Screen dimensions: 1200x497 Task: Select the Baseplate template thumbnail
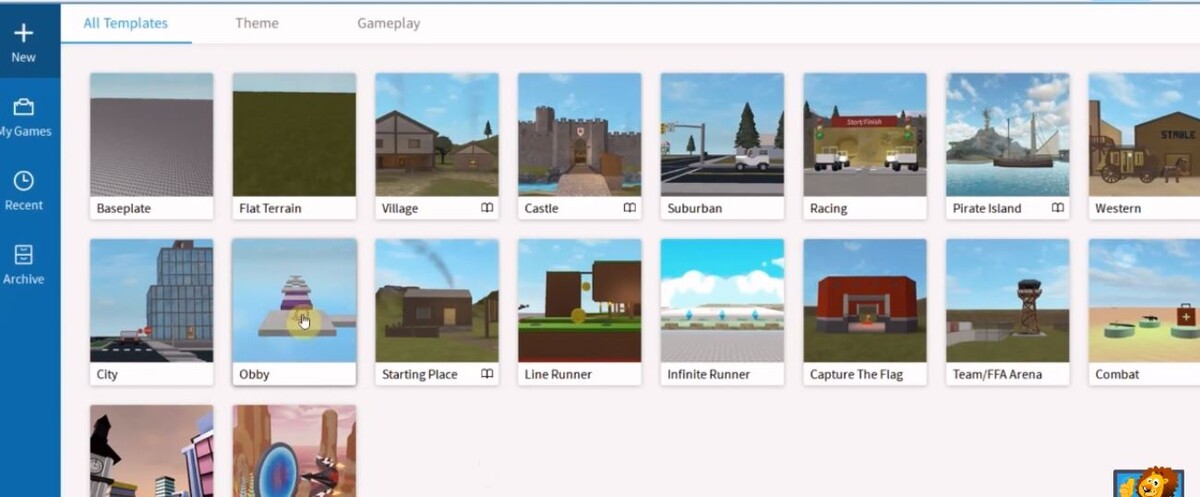(152, 134)
